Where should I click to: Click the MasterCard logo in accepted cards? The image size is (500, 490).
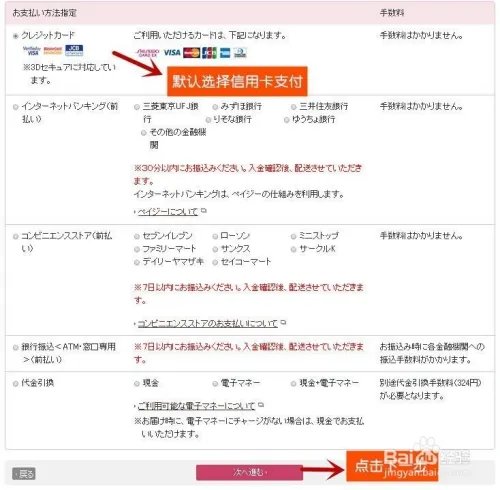(192, 52)
